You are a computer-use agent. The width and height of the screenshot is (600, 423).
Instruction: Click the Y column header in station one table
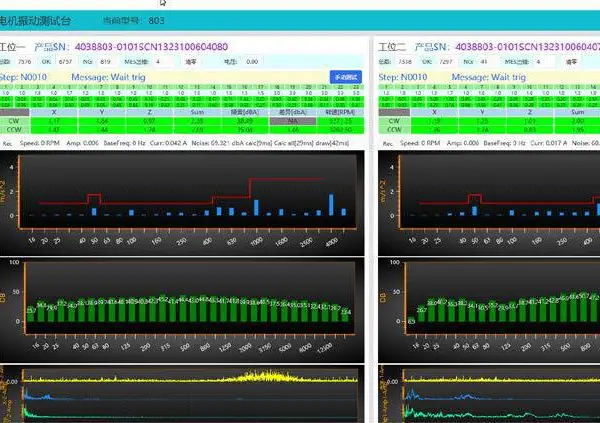[102, 112]
